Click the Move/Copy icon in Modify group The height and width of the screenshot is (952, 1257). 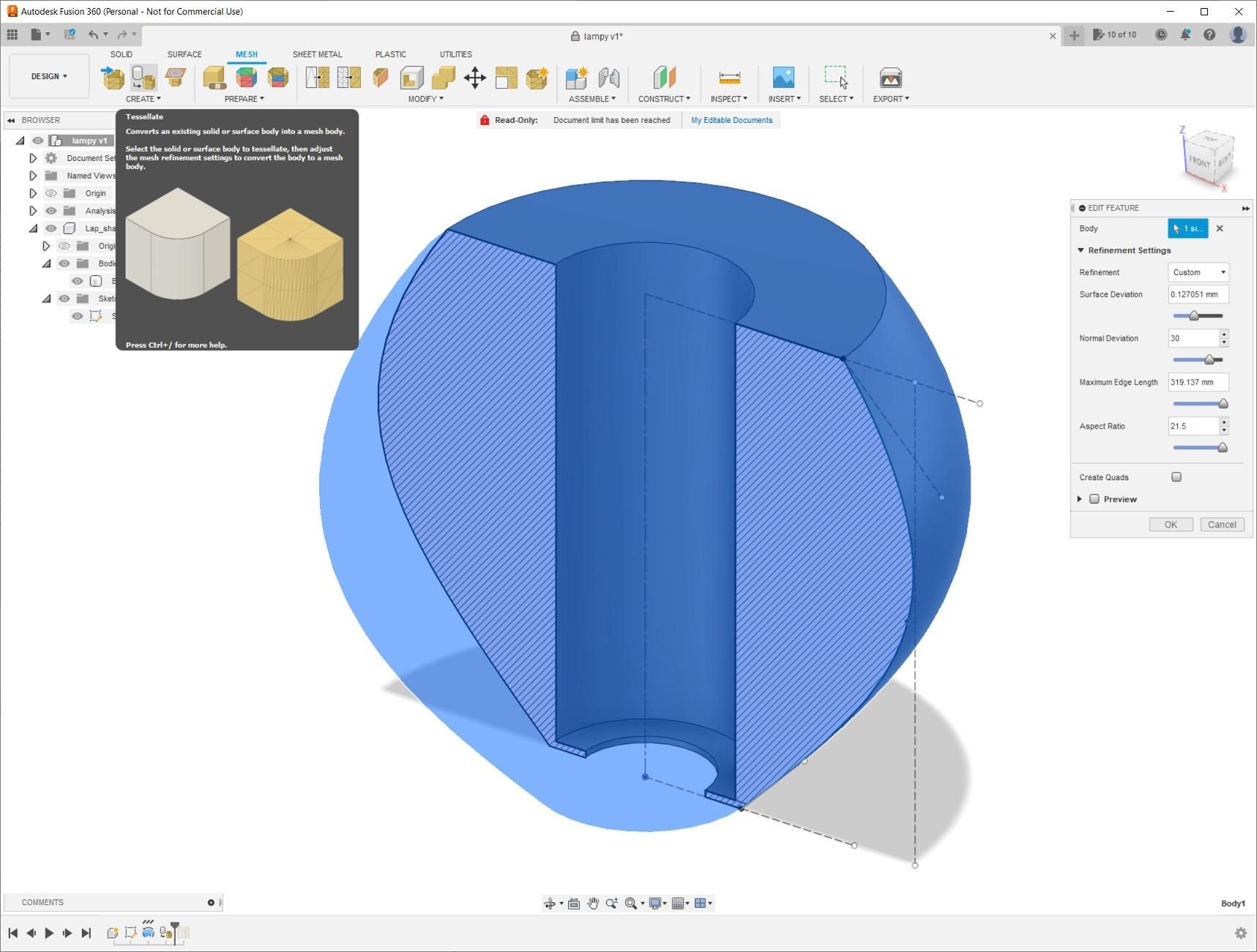point(475,78)
